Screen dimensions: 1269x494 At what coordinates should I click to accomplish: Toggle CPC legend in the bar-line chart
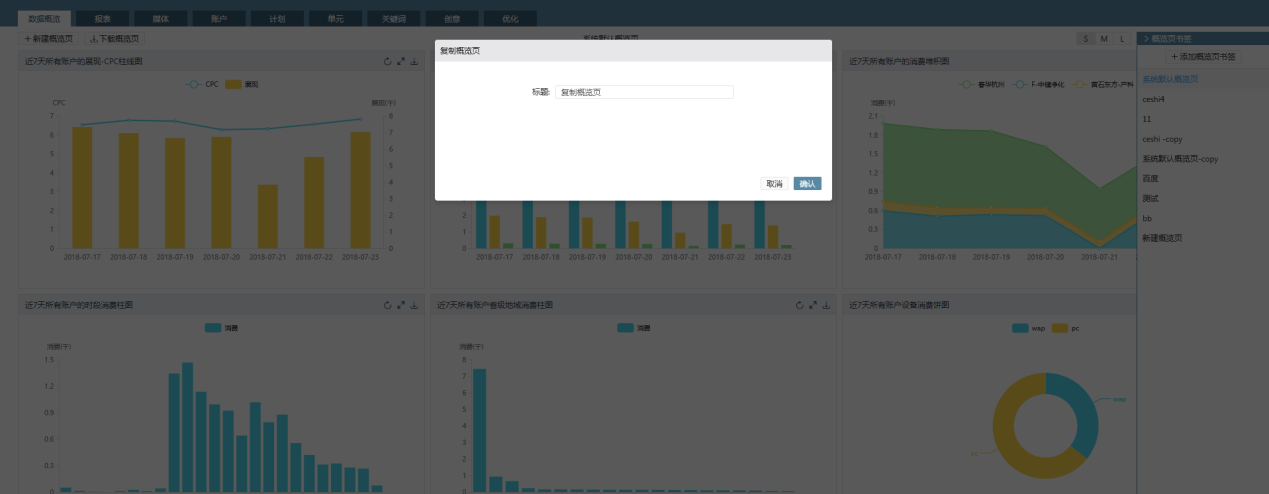tap(202, 84)
